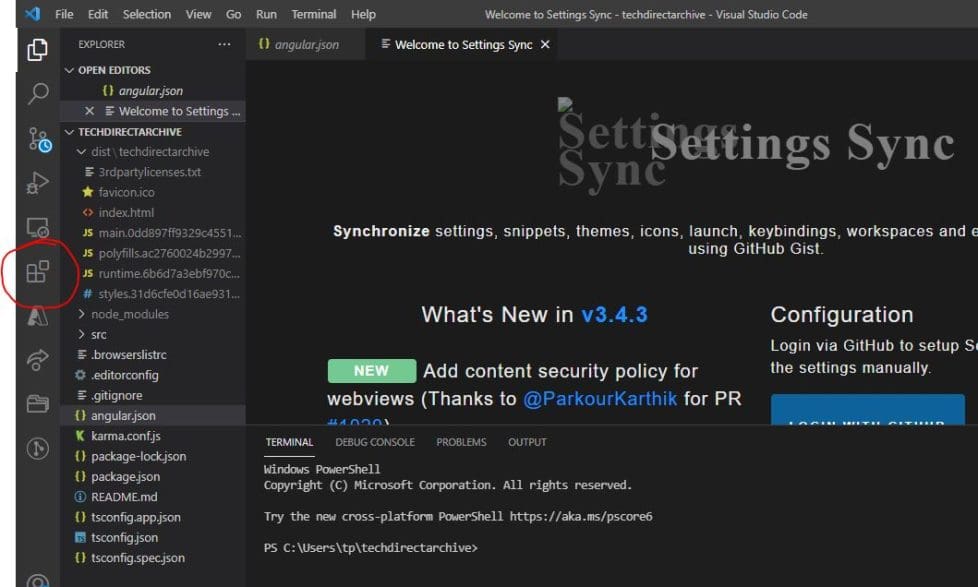Open the Live Share view
The image size is (978, 587).
[x=37, y=360]
